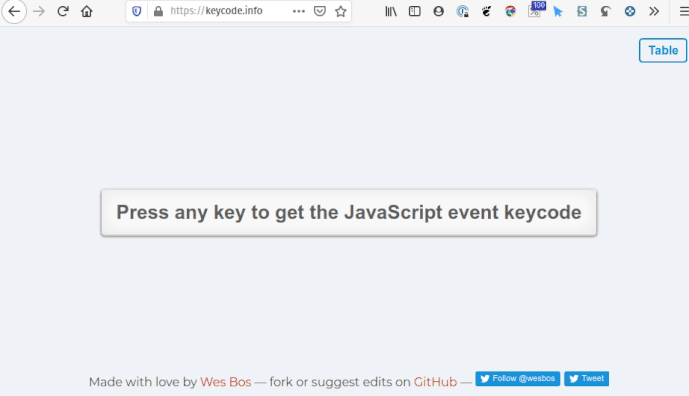The image size is (689, 396).
Task: Open the Firefox hamburger menu
Action: tap(684, 11)
